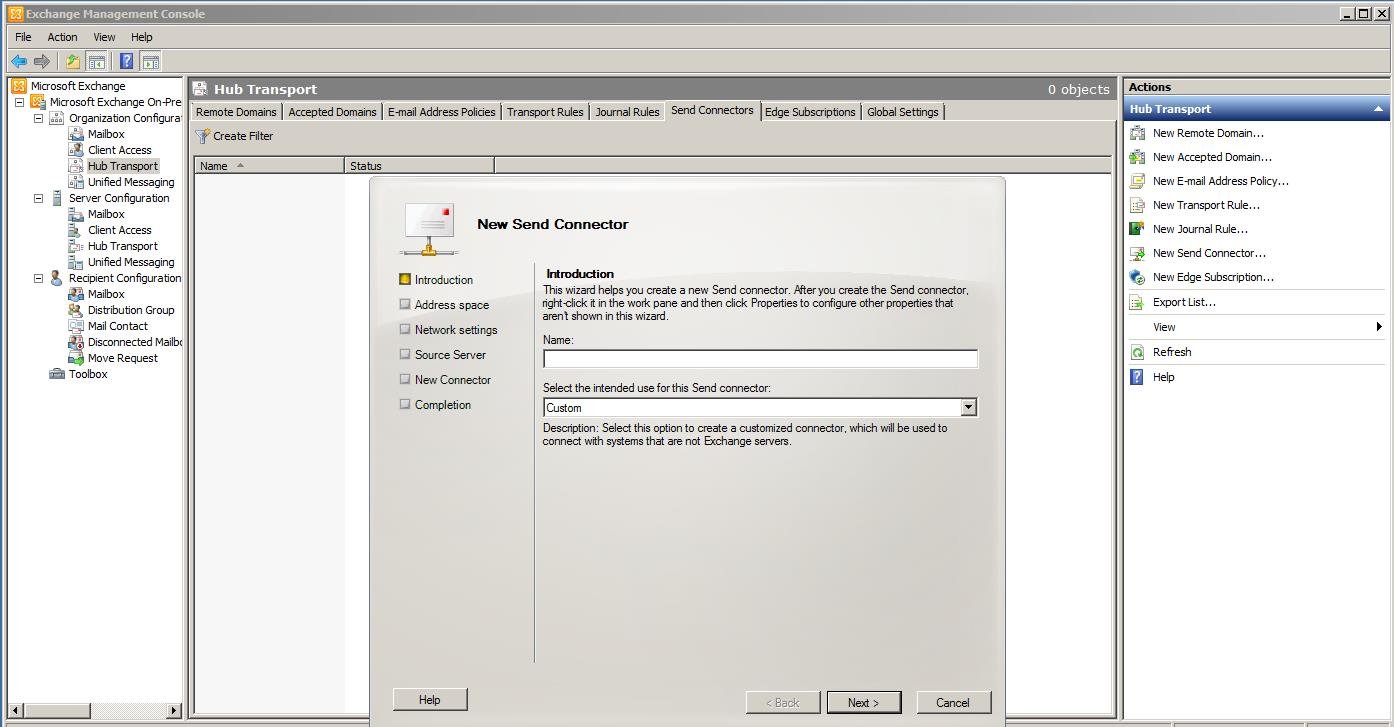The width and height of the screenshot is (1394, 727).
Task: Click the Forward arrow toolbar icon
Action: tap(42, 61)
